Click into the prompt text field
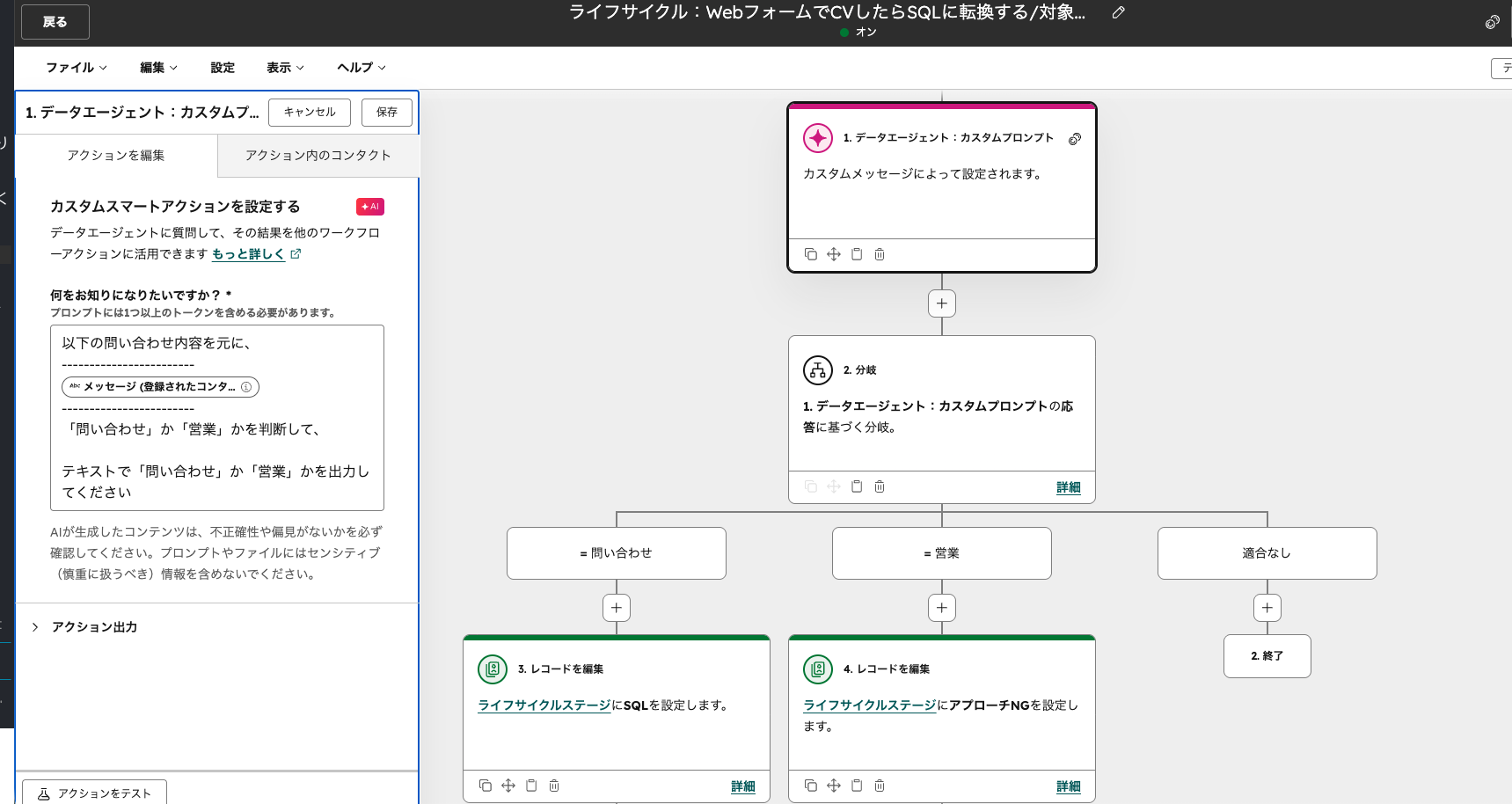Image resolution: width=1512 pixels, height=804 pixels. point(217,418)
